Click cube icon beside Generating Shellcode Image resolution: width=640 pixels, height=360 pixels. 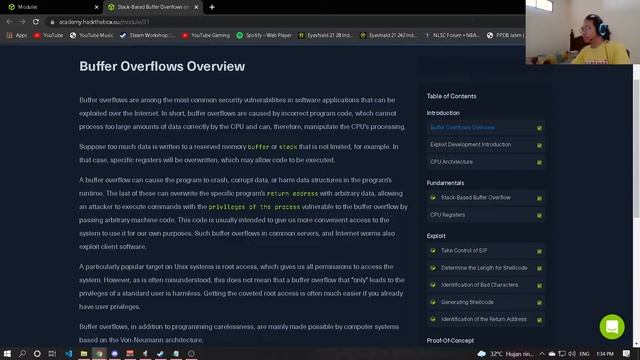point(433,302)
